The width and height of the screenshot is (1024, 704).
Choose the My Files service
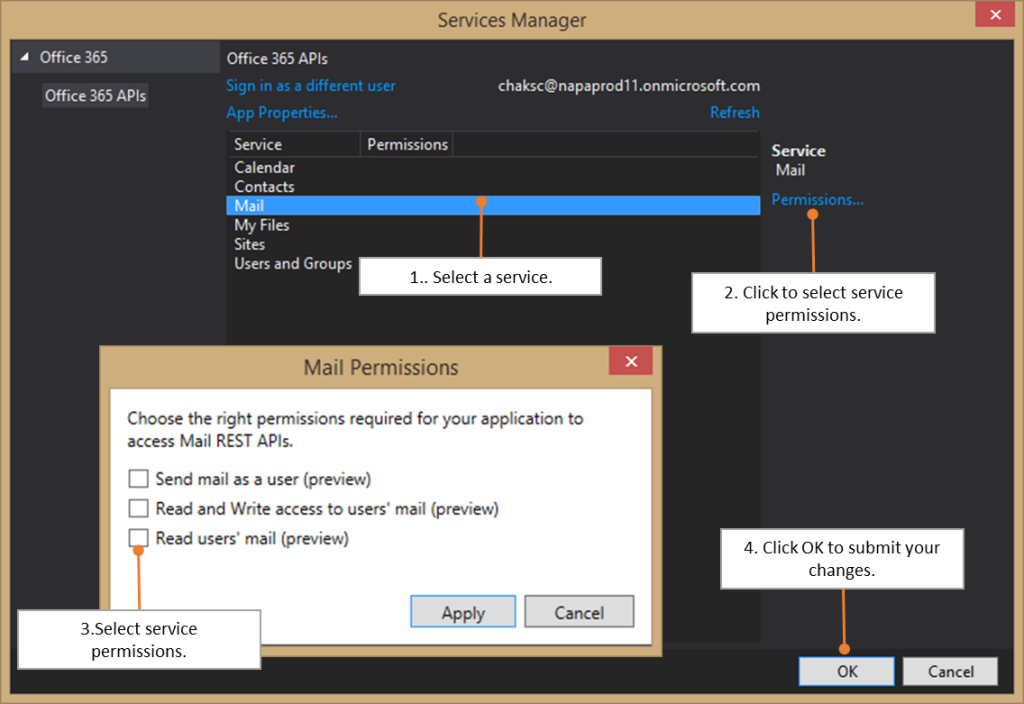pyautogui.click(x=262, y=225)
